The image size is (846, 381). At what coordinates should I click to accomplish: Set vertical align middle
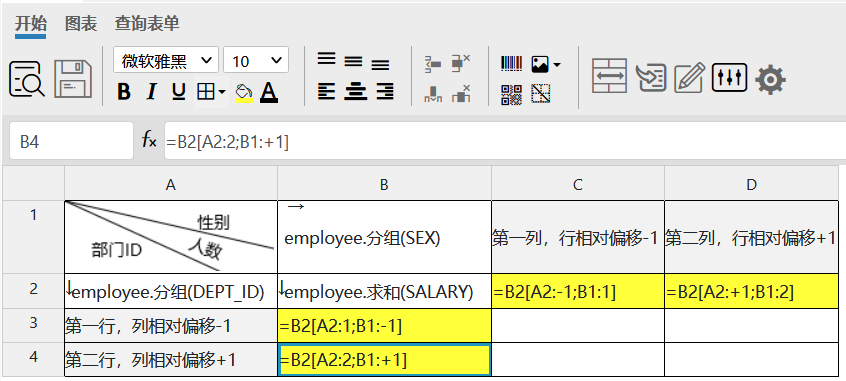[353, 62]
